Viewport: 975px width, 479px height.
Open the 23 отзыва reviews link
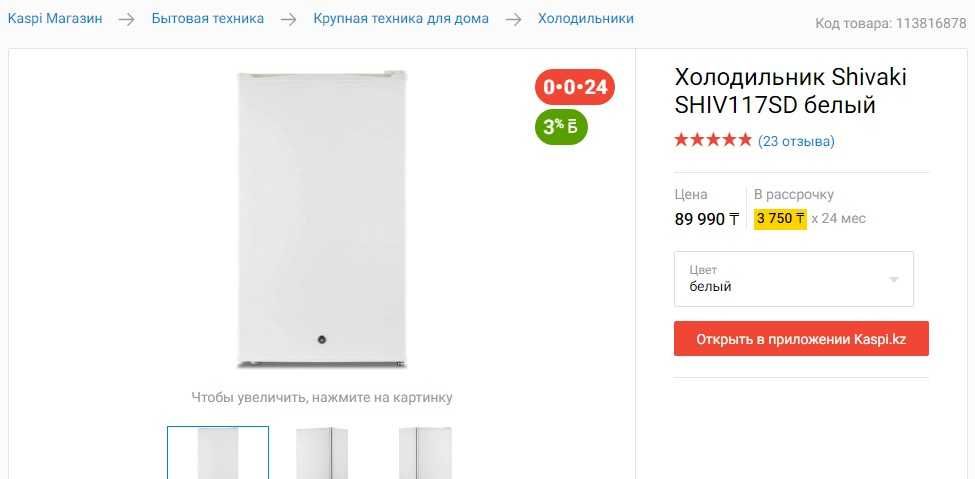[x=796, y=141]
